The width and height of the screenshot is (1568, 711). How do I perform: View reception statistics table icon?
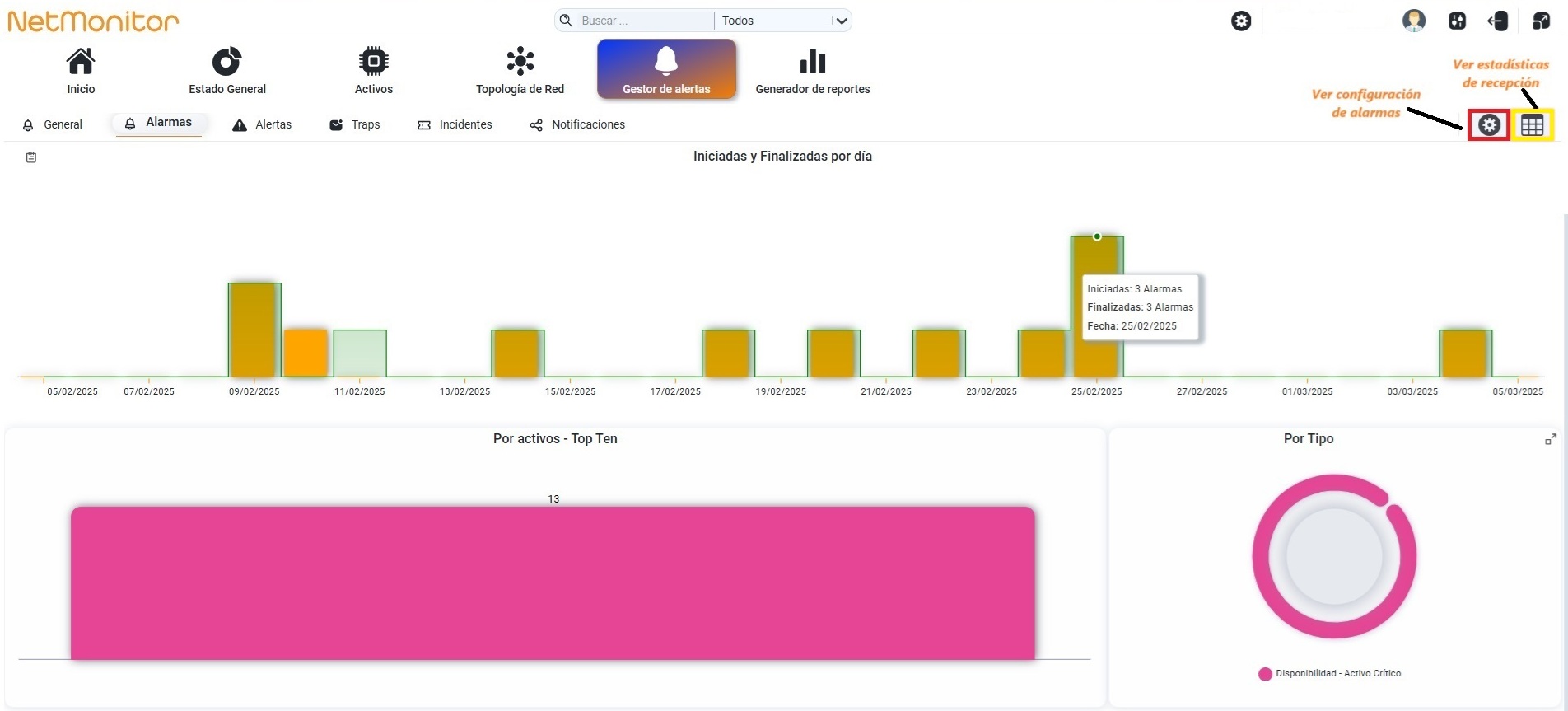pyautogui.click(x=1532, y=125)
